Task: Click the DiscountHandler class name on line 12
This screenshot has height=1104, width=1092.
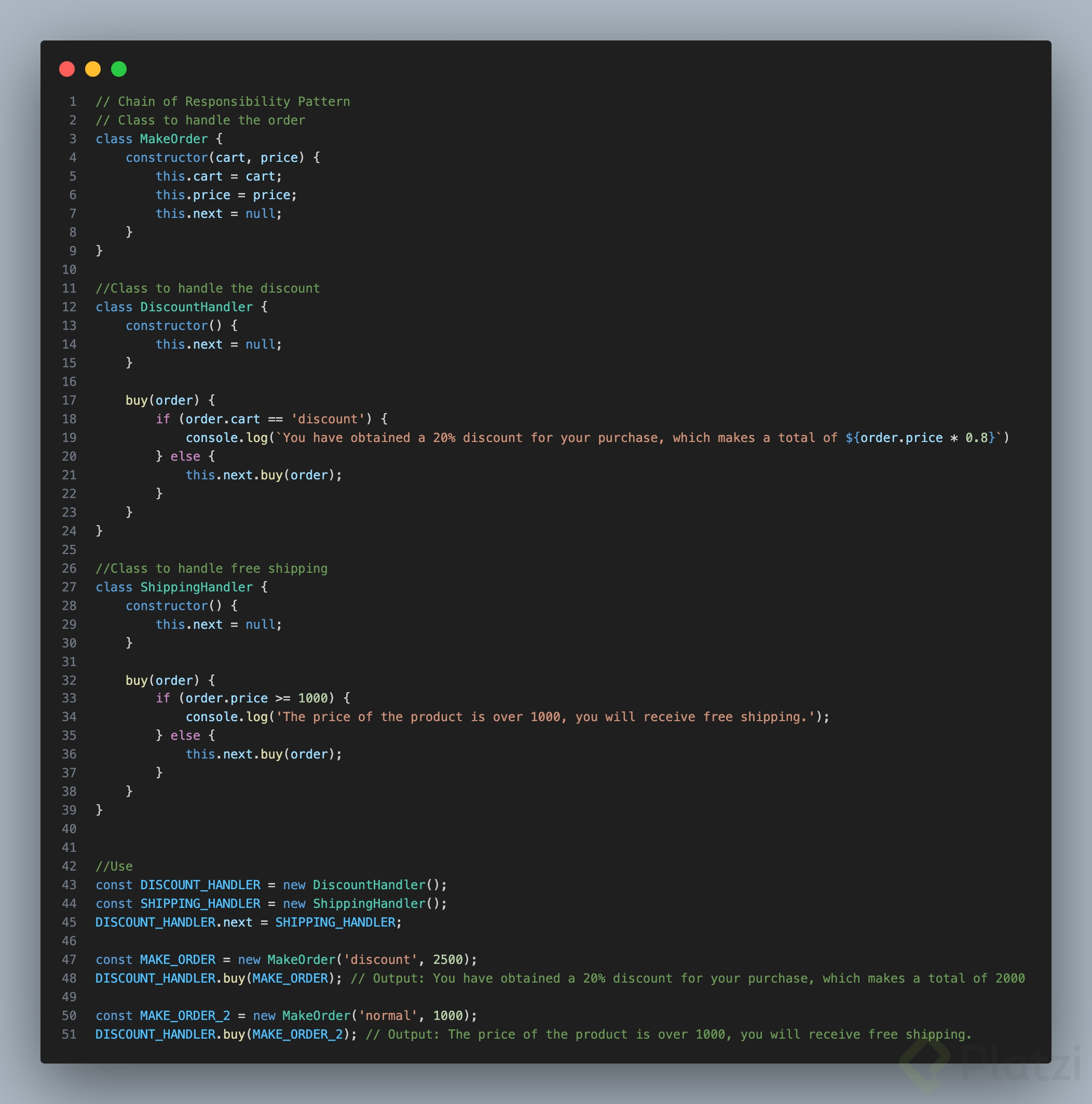Action: [196, 307]
